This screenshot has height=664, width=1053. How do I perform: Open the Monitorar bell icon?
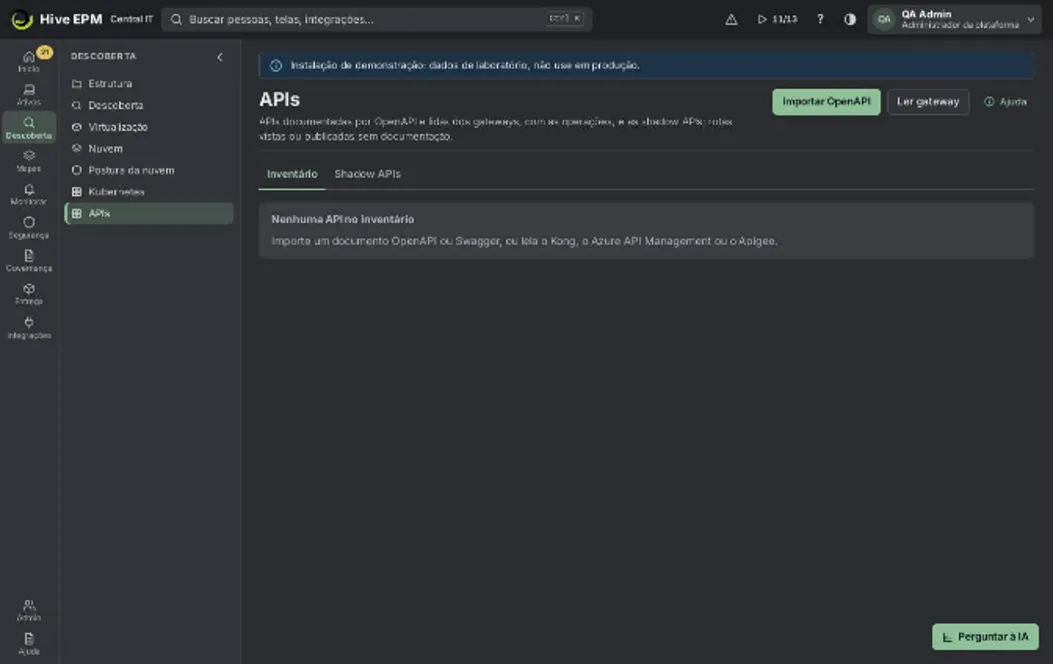pyautogui.click(x=29, y=194)
